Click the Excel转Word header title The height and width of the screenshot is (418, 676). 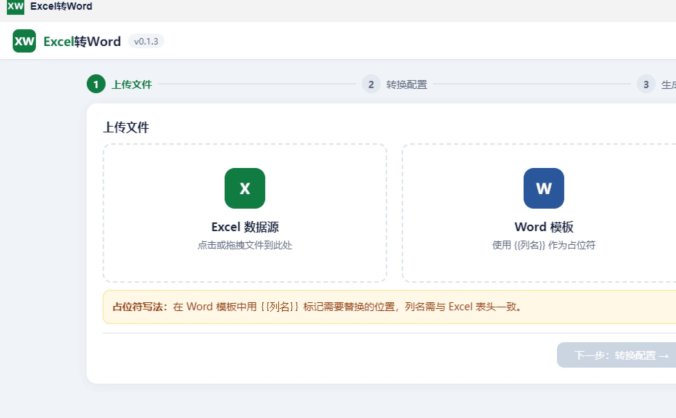click(x=82, y=41)
